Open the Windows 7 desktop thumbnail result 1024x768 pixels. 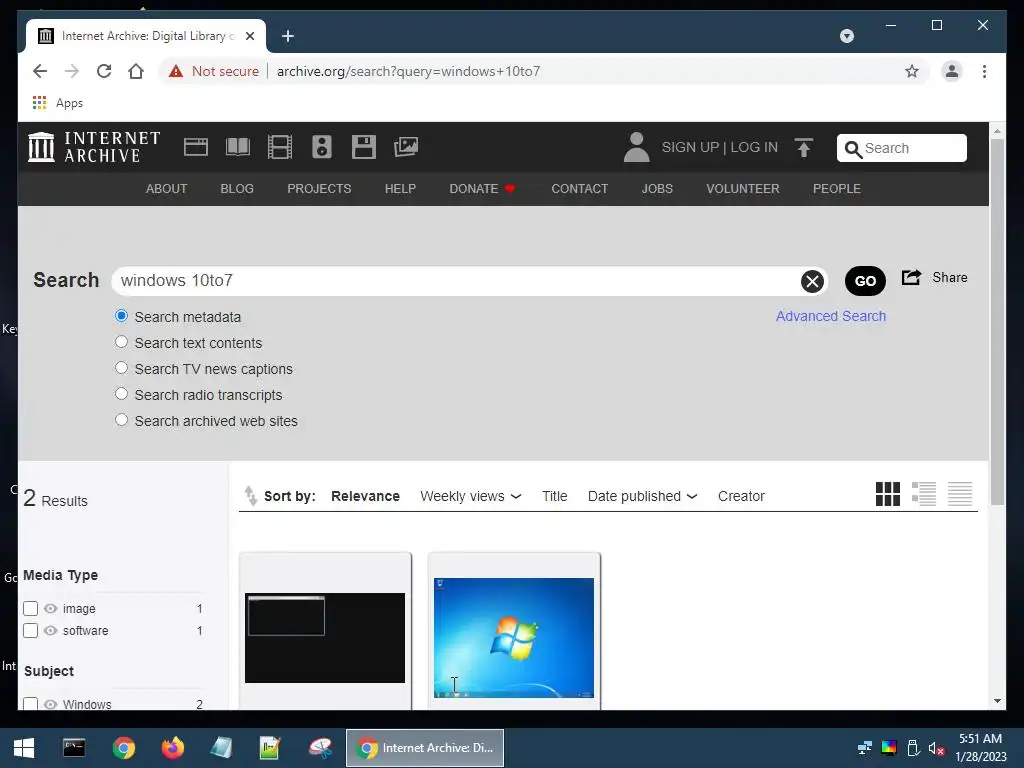(514, 637)
